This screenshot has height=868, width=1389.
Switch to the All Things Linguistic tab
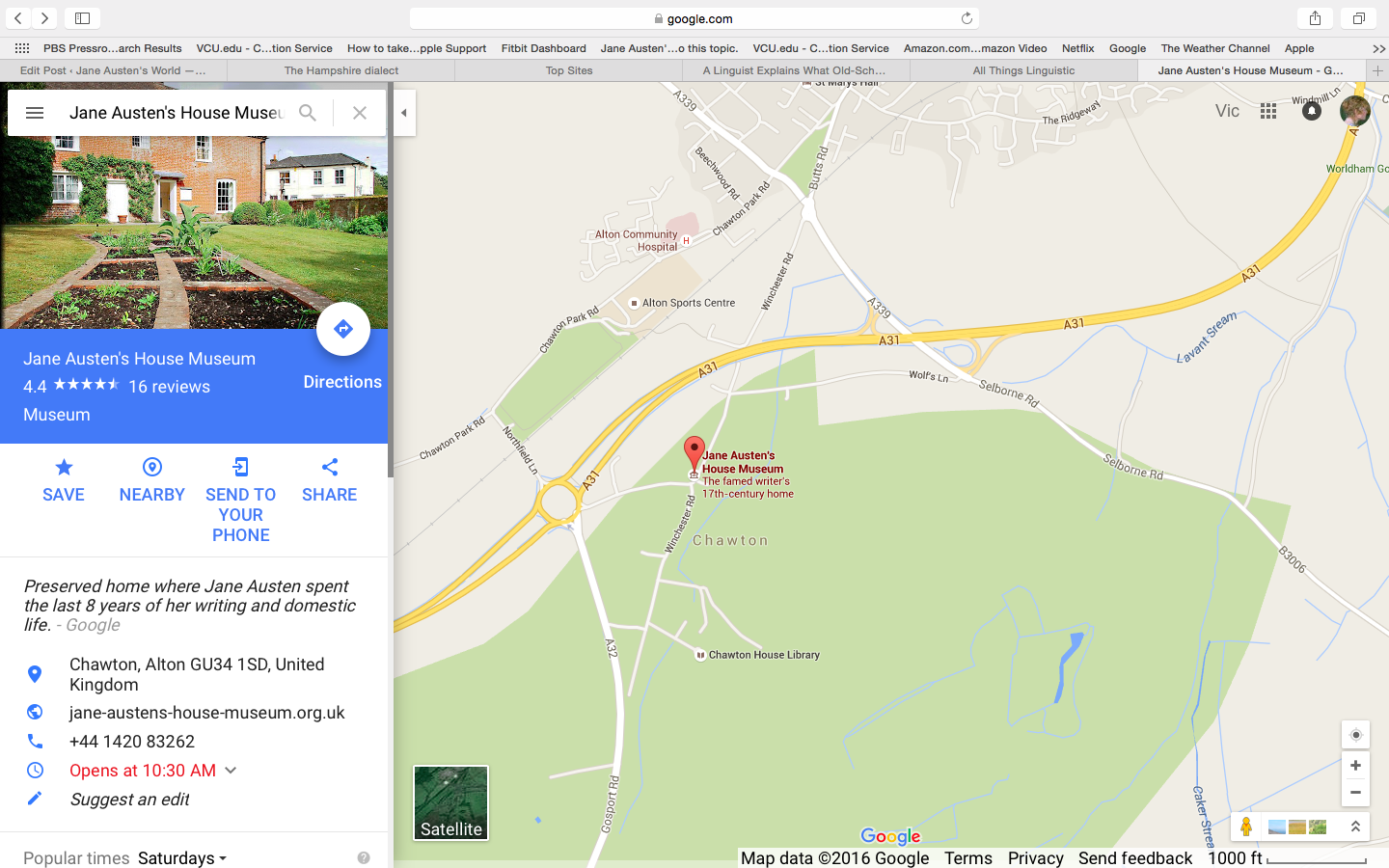point(1023,70)
